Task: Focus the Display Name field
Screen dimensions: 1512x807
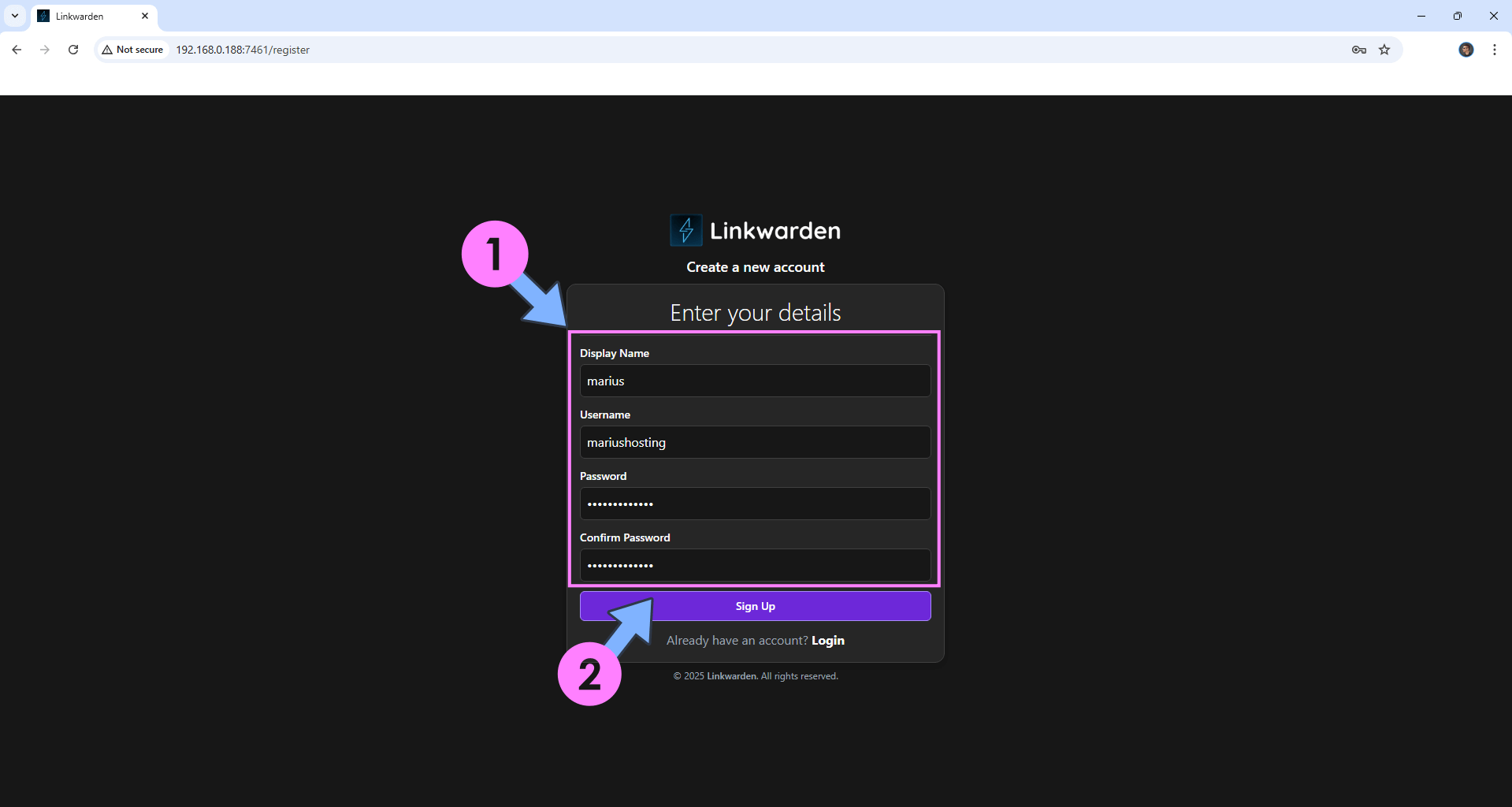Action: tap(755, 381)
